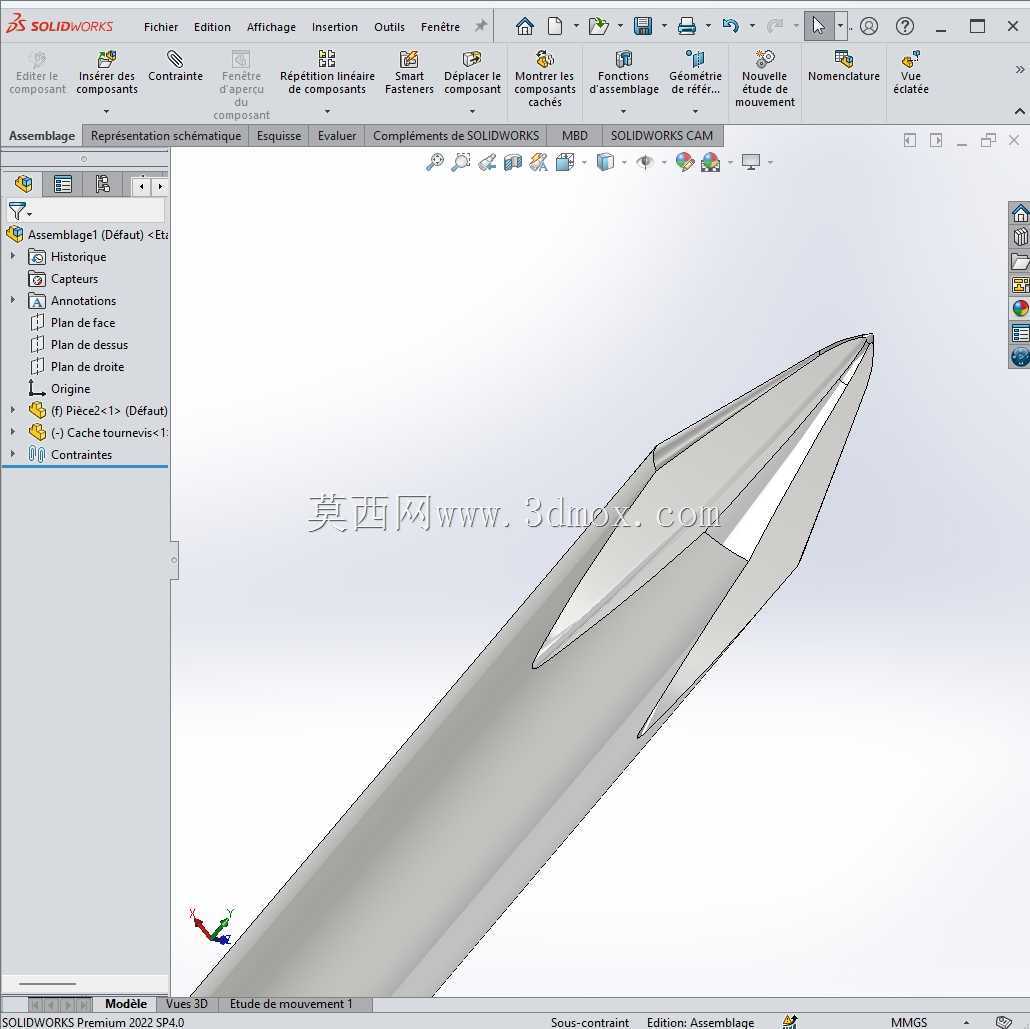Open the Help question mark icon
Viewport: 1030px width, 1029px height.
tap(905, 26)
